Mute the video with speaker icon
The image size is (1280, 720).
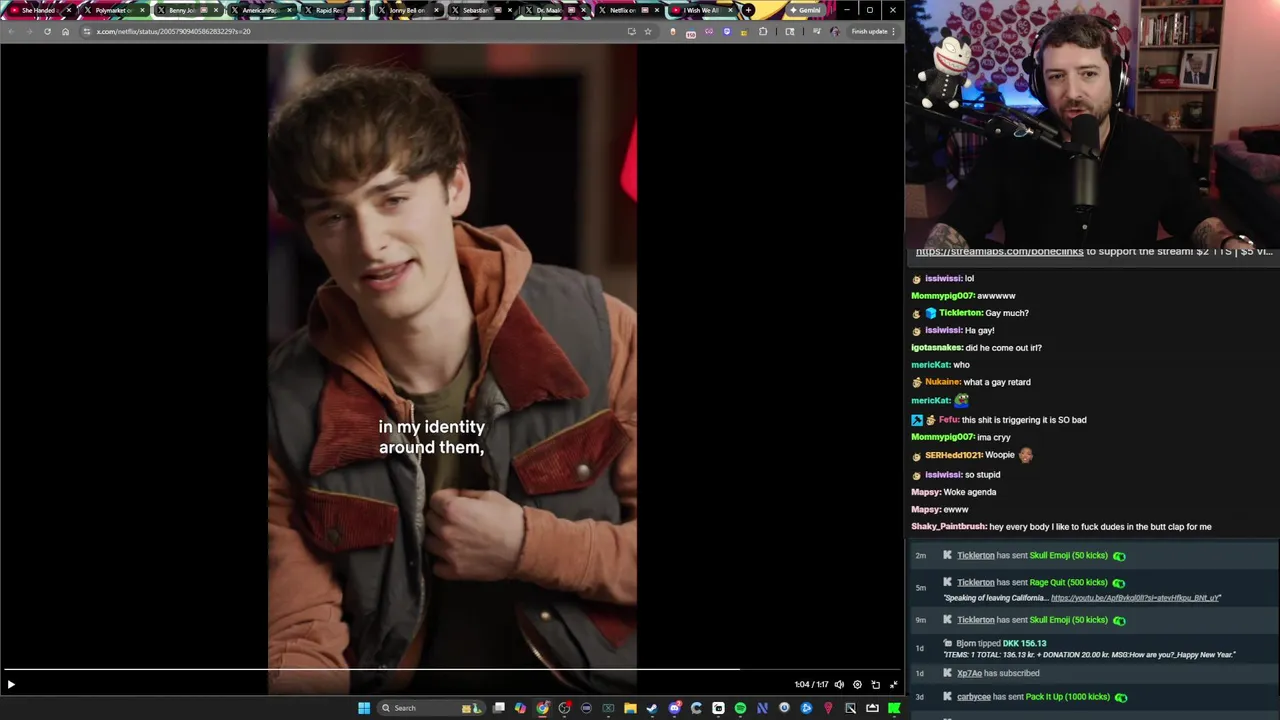click(x=839, y=685)
